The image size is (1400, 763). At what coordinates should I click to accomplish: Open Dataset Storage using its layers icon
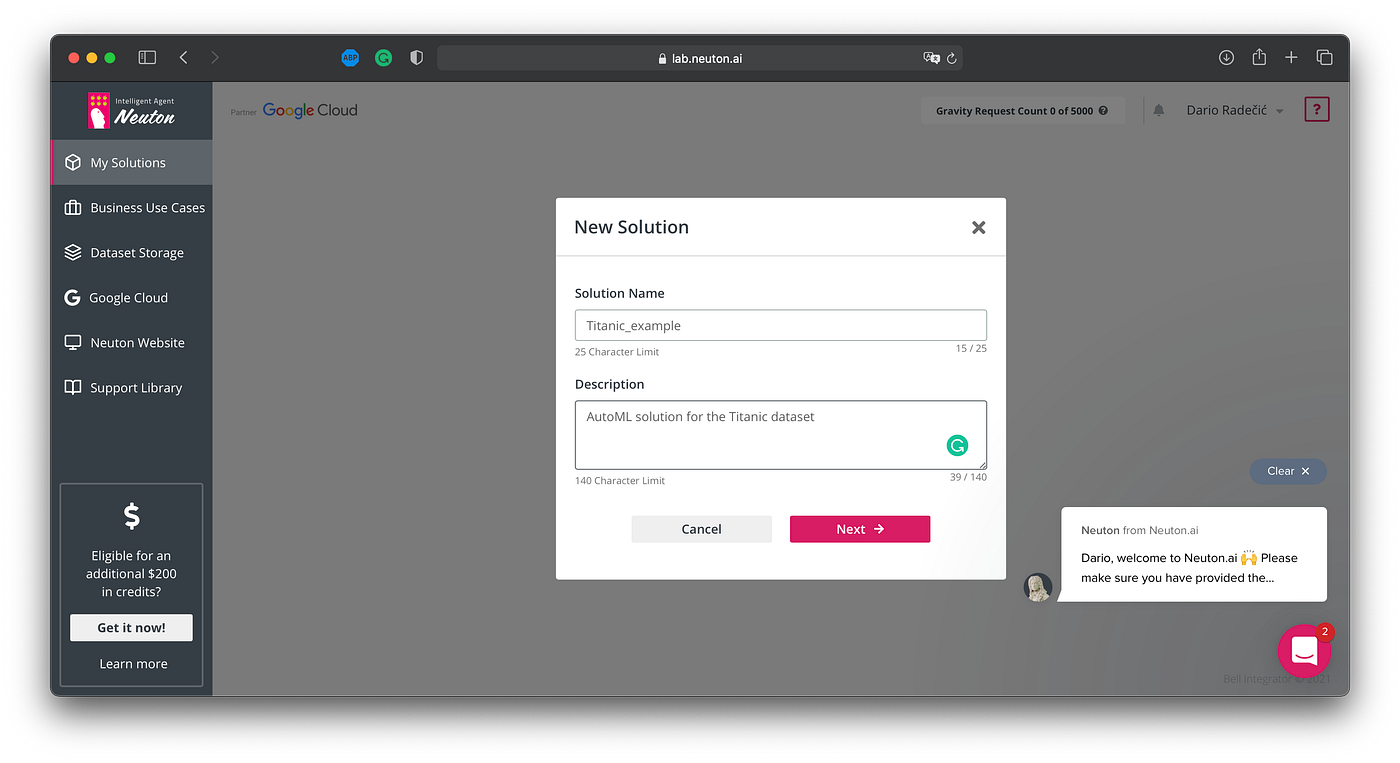[x=73, y=252]
